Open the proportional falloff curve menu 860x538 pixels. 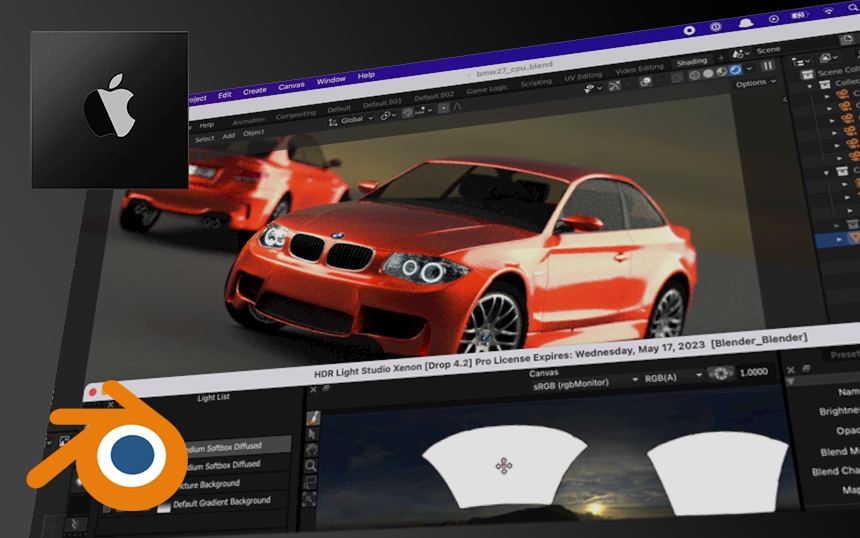point(458,106)
